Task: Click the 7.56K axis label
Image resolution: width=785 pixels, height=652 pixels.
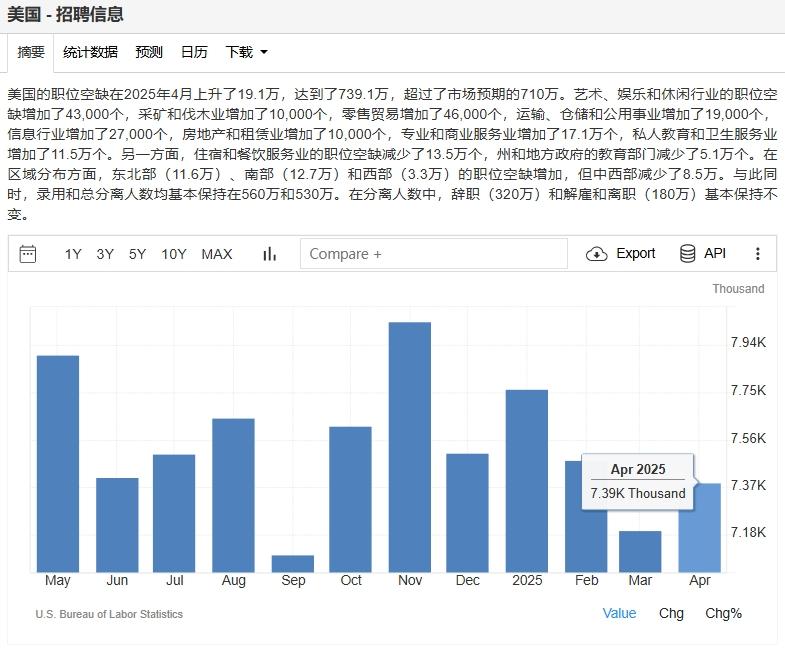Action: [748, 438]
